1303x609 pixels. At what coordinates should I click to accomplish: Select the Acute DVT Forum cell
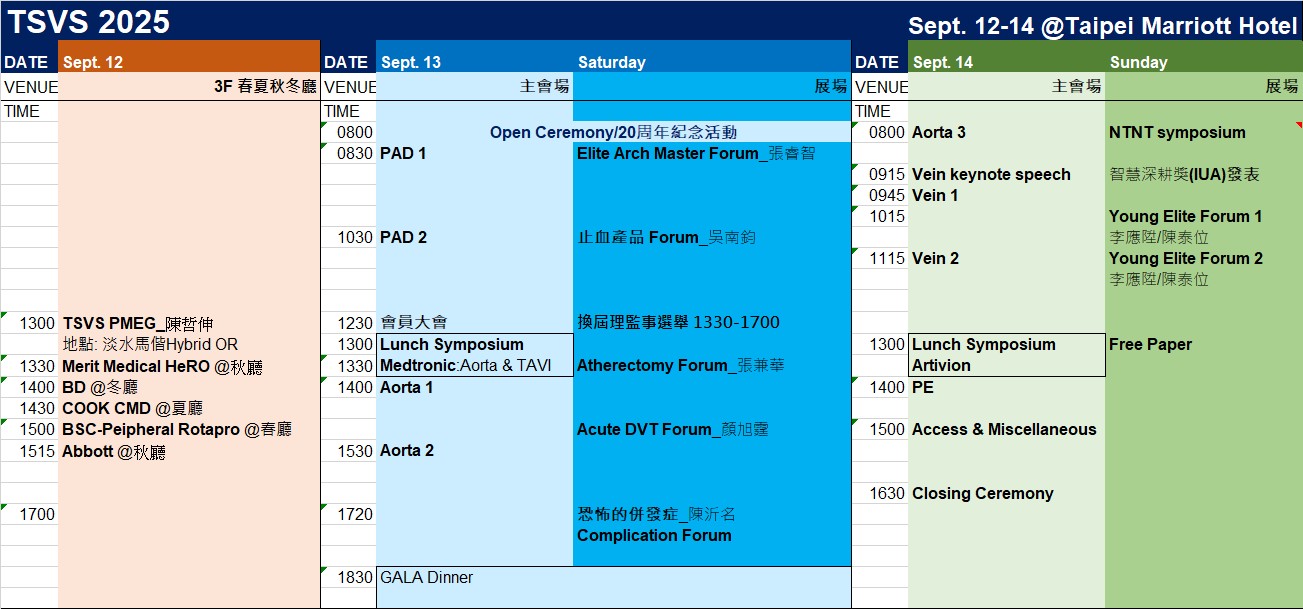coord(672,430)
